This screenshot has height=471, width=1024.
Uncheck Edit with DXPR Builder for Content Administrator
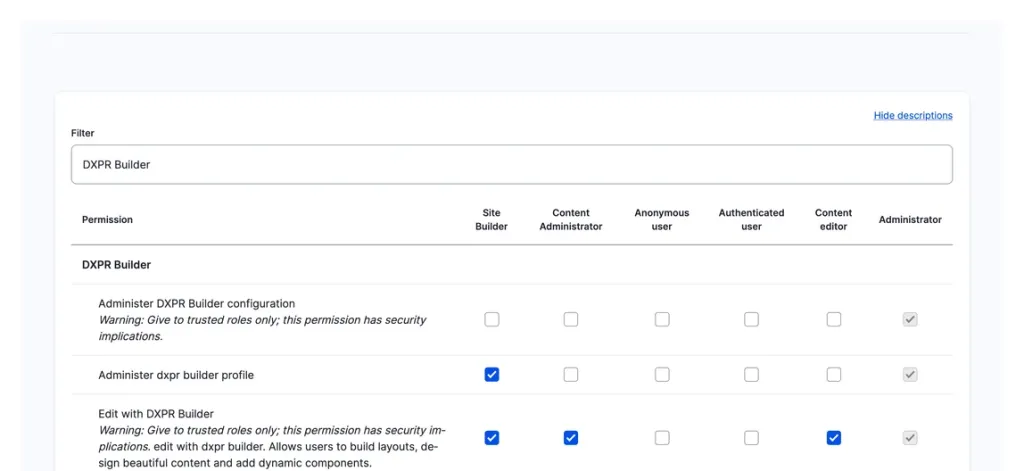571,438
